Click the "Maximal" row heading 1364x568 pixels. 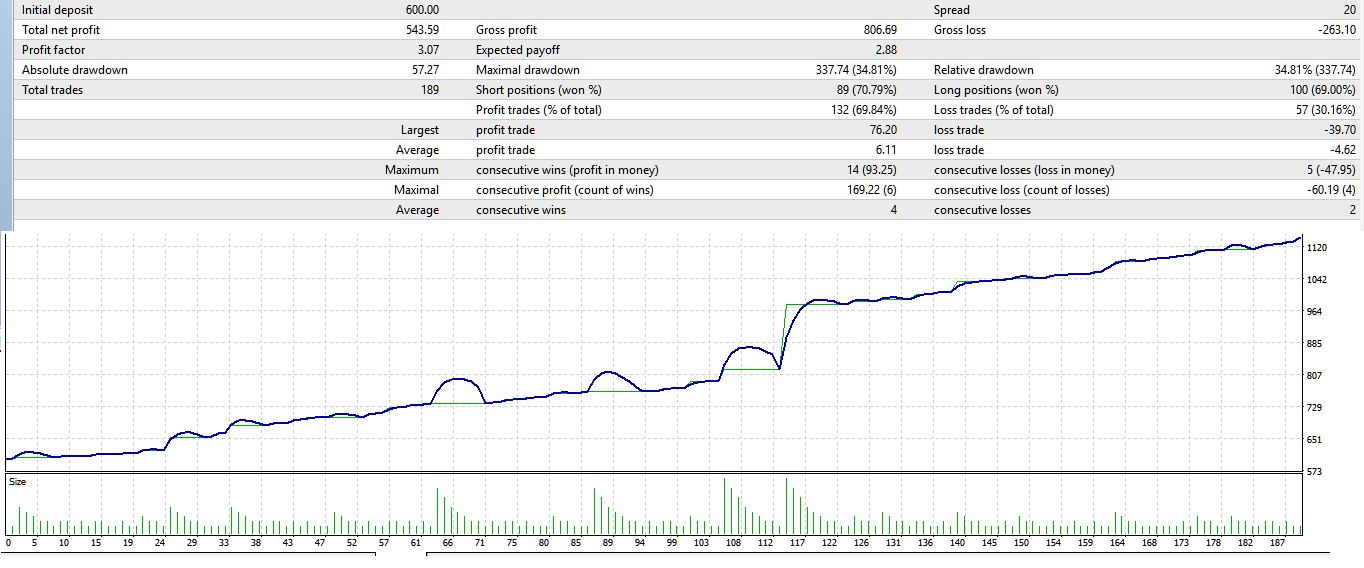[x=417, y=190]
